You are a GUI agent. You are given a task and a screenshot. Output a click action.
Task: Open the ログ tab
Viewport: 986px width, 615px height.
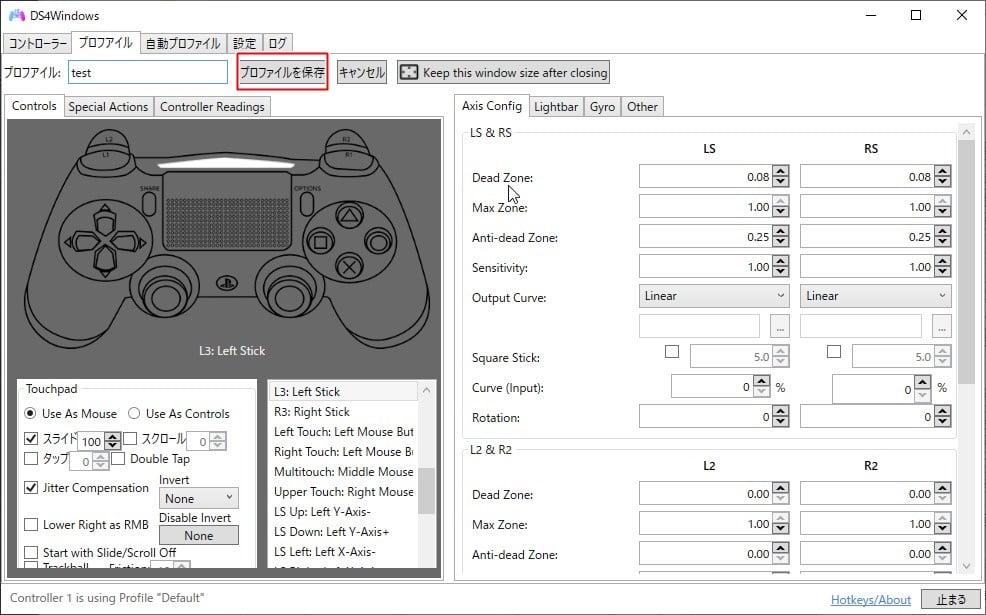[277, 43]
